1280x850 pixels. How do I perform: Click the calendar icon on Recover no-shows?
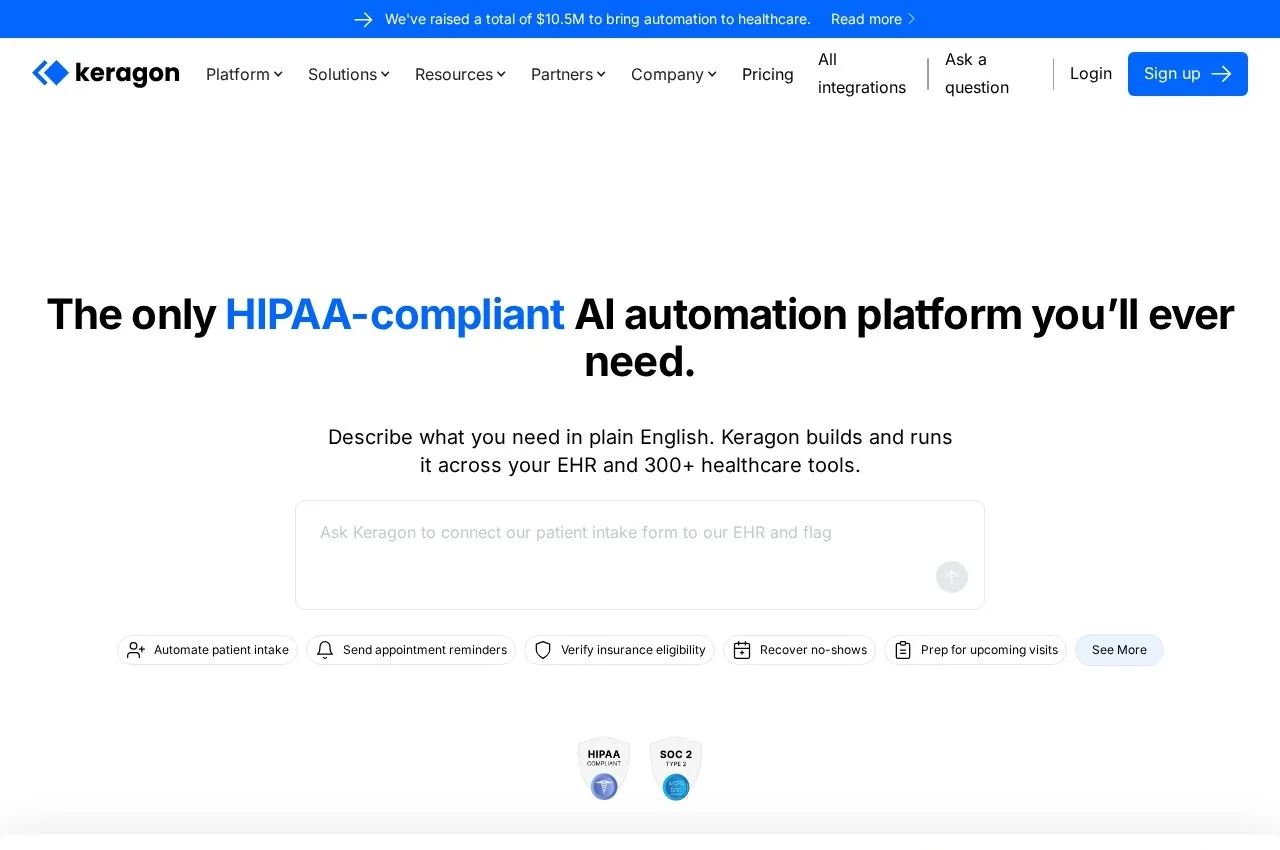pyautogui.click(x=742, y=650)
